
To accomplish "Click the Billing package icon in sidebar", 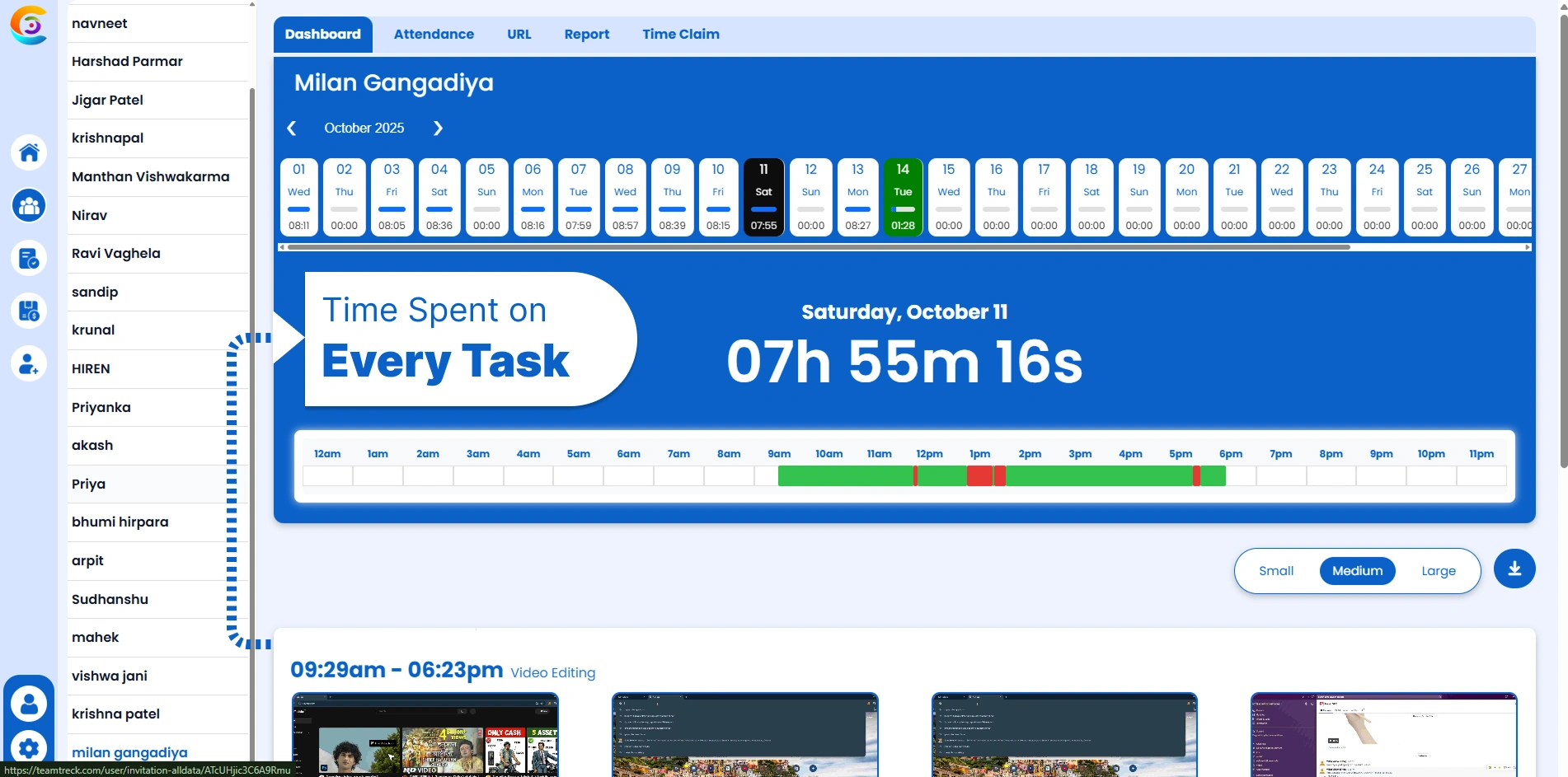I will tap(29, 311).
